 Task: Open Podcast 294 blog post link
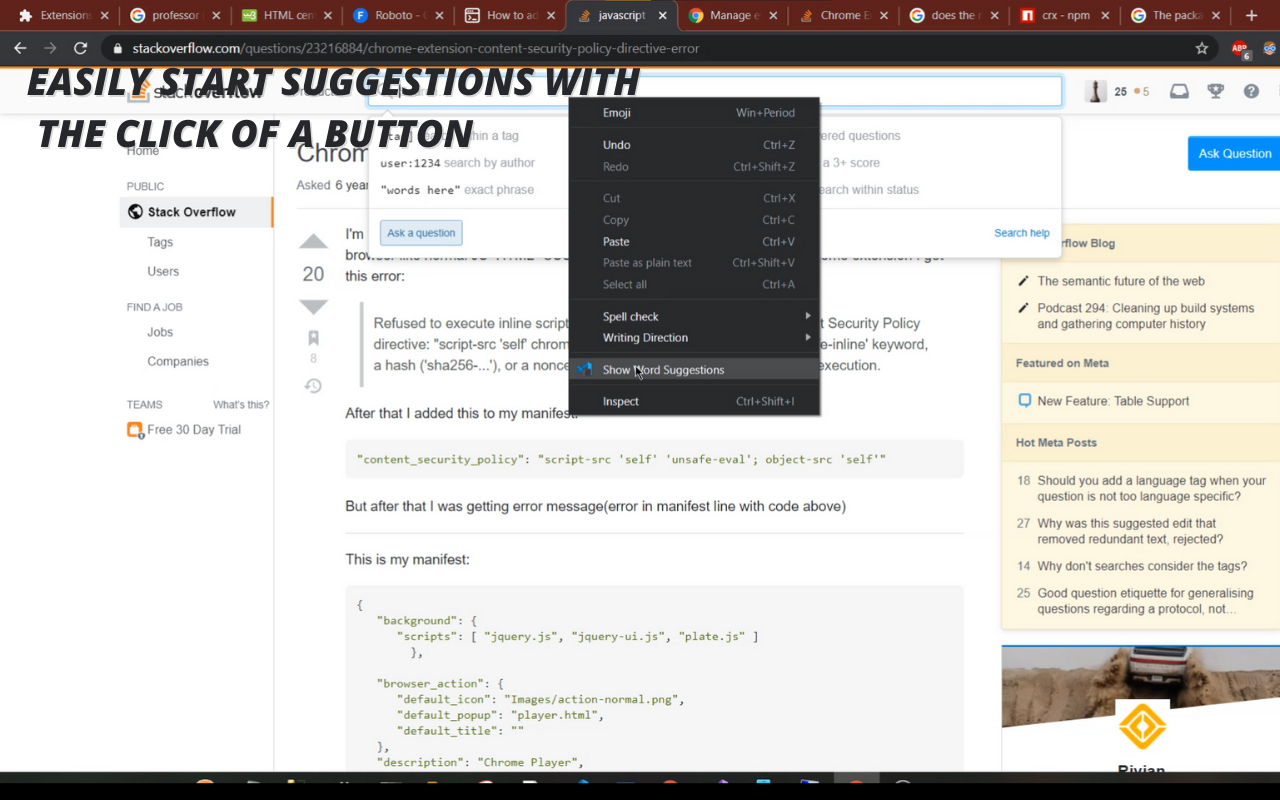coord(1145,316)
